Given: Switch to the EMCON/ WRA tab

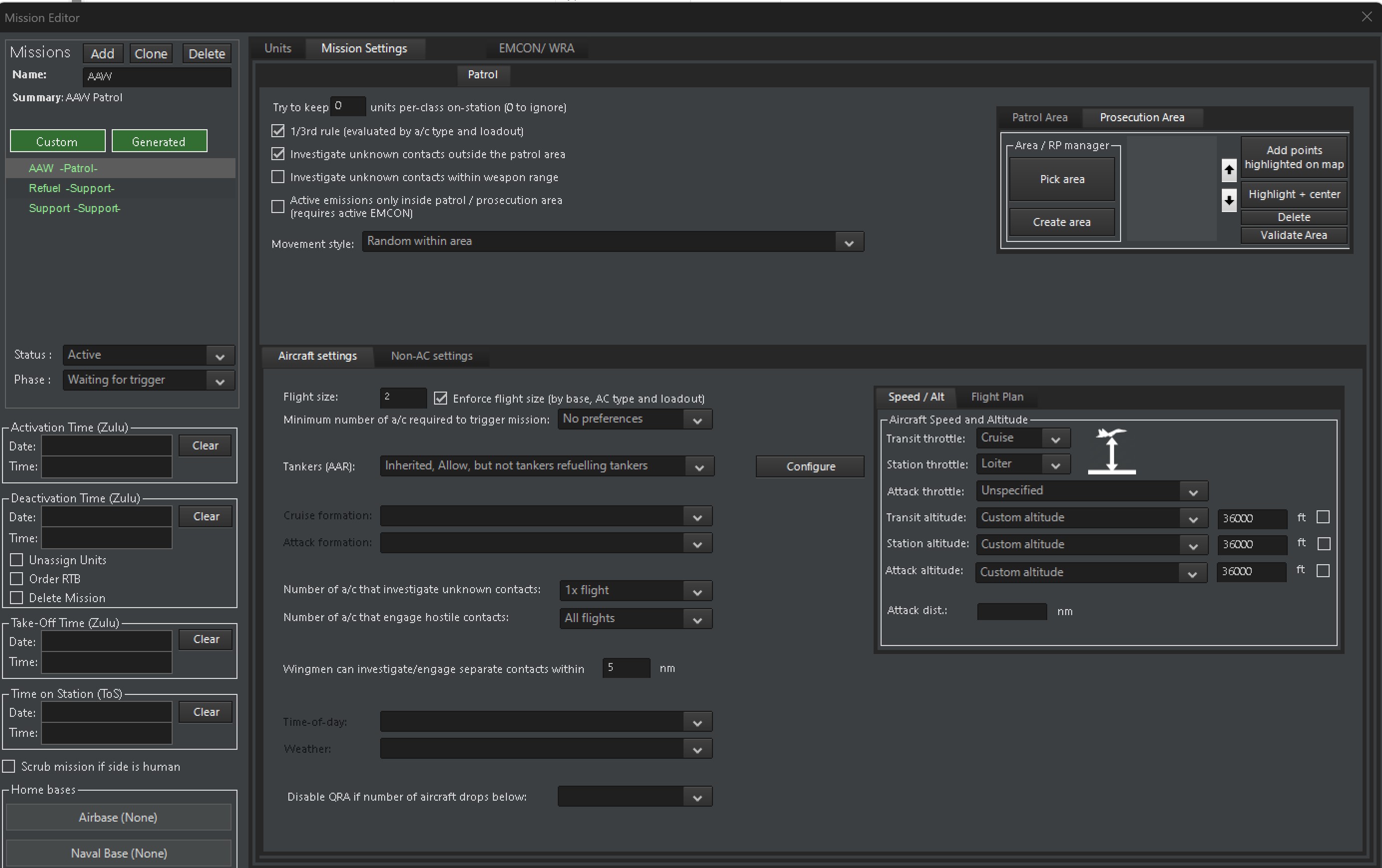Looking at the screenshot, I should [537, 48].
